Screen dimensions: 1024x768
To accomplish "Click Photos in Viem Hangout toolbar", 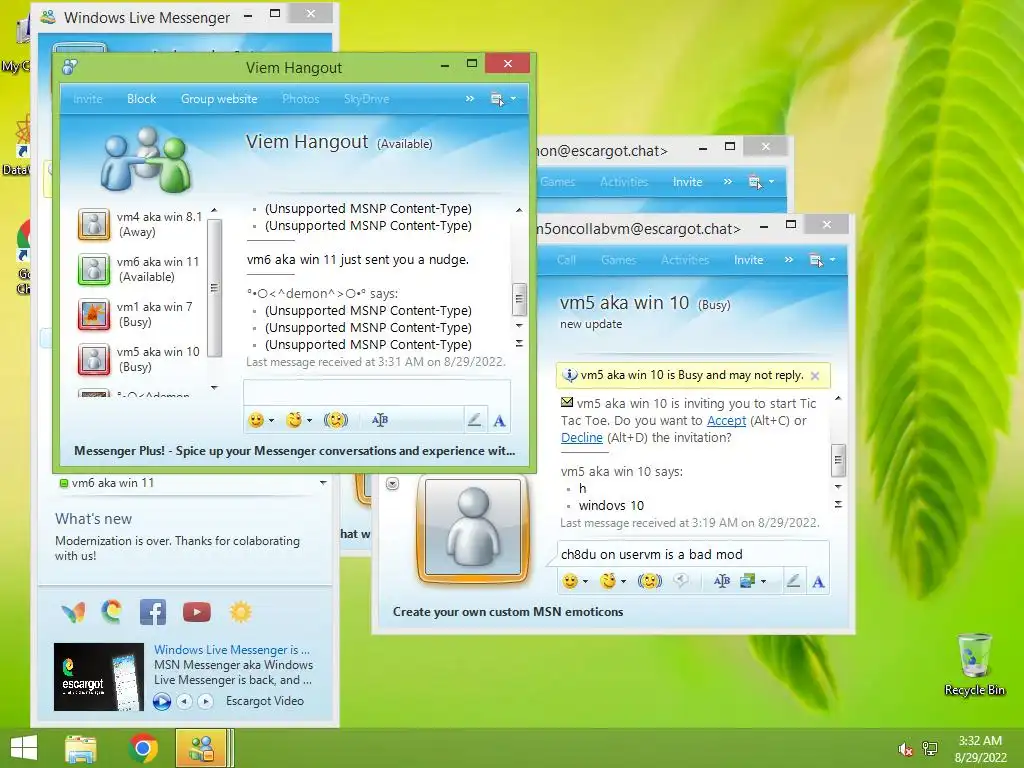I will 300,99.
